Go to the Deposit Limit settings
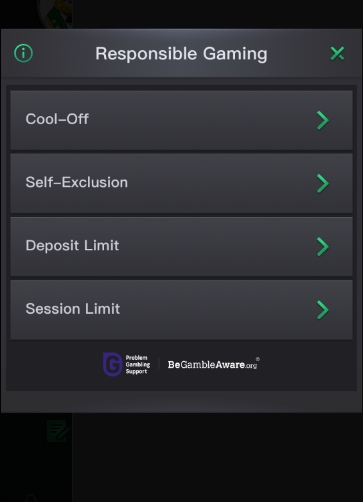 click(x=181, y=246)
